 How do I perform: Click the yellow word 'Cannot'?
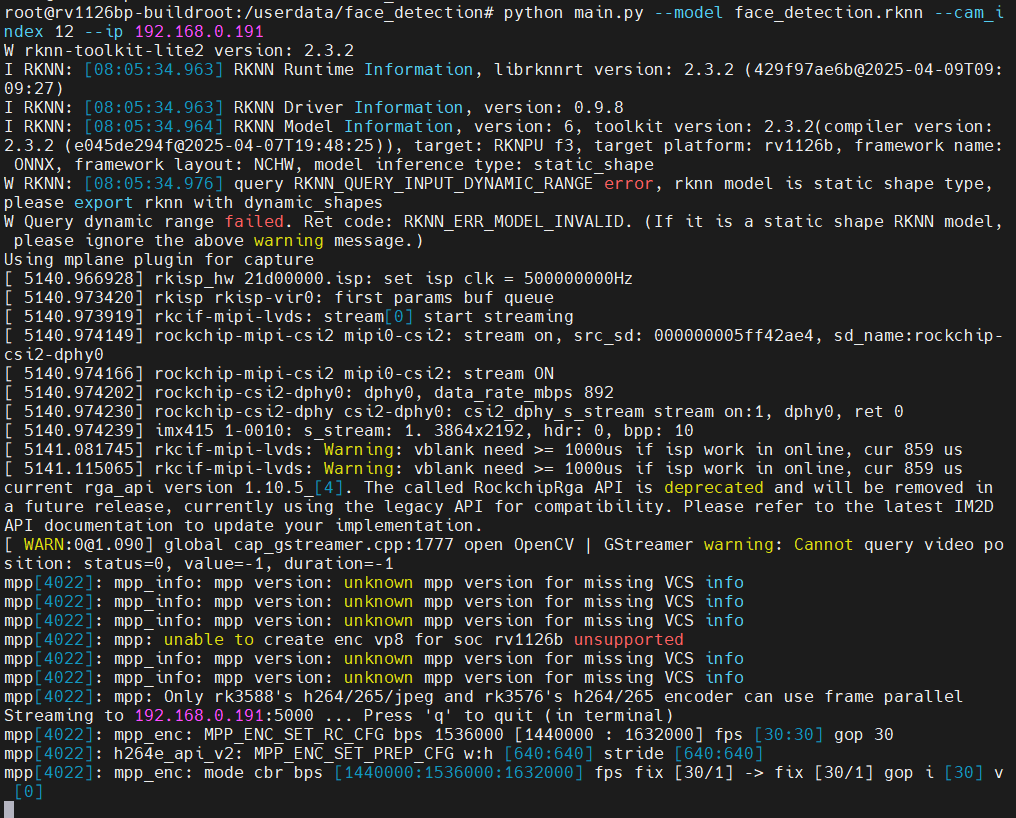tap(823, 544)
